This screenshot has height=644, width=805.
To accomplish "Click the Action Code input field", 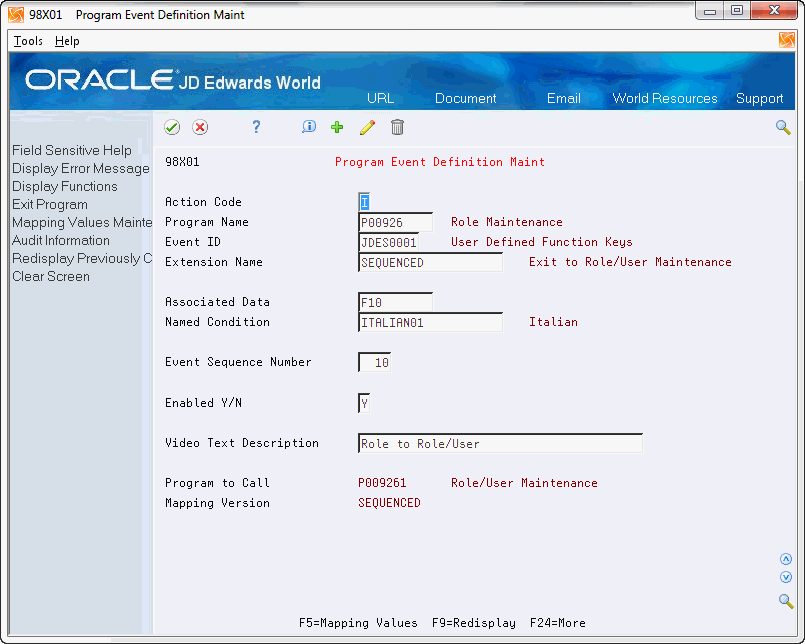I will (x=364, y=202).
